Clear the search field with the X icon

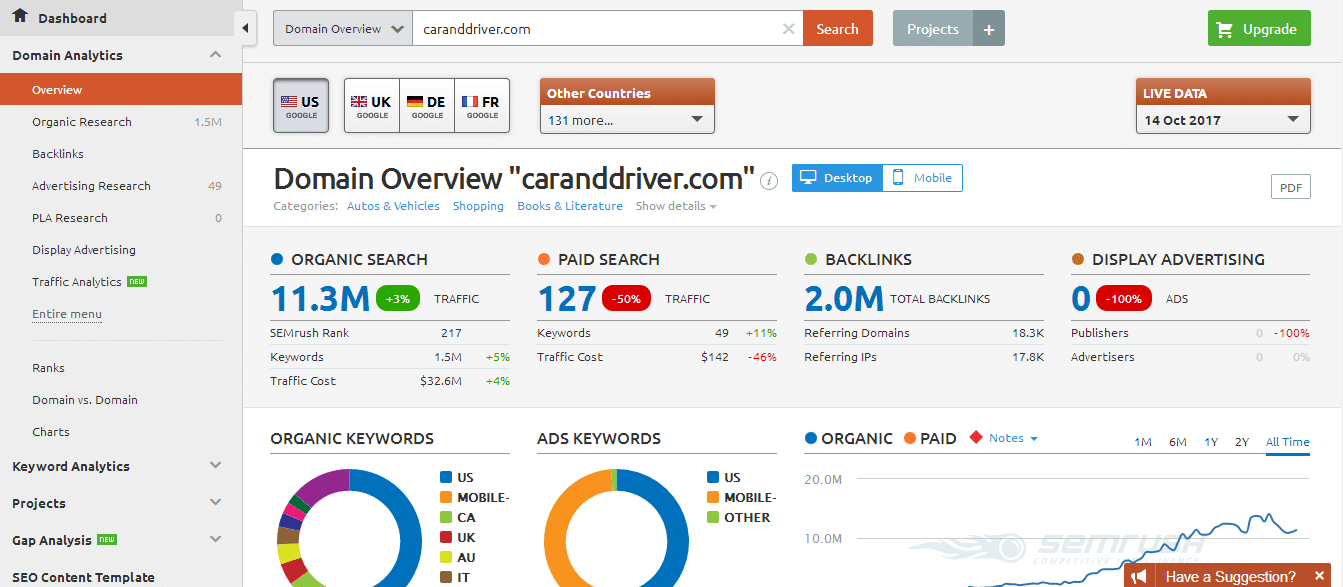(x=788, y=29)
